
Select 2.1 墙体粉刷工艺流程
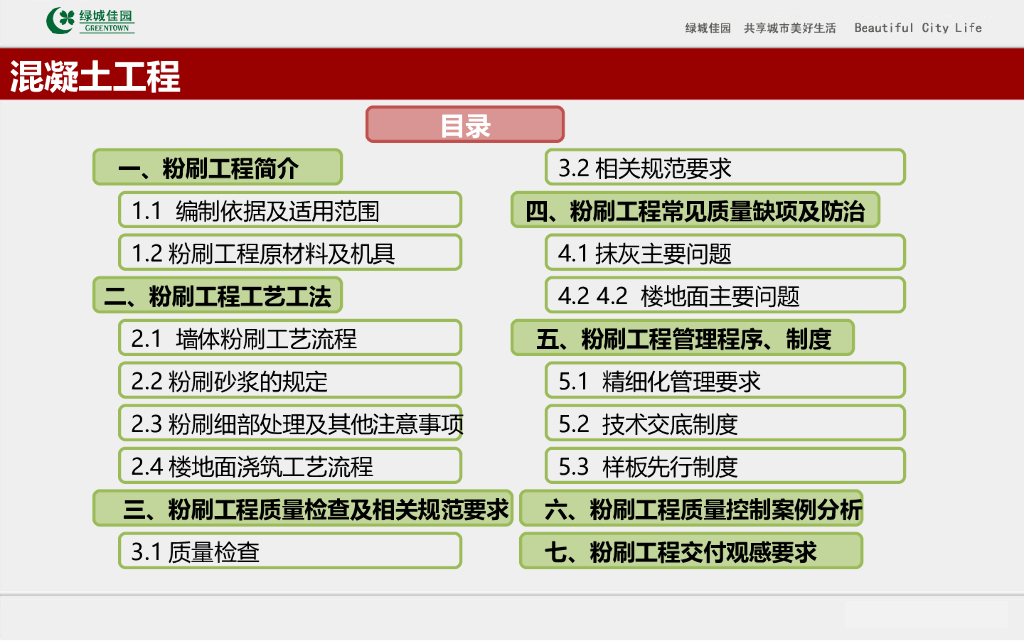click(x=290, y=338)
